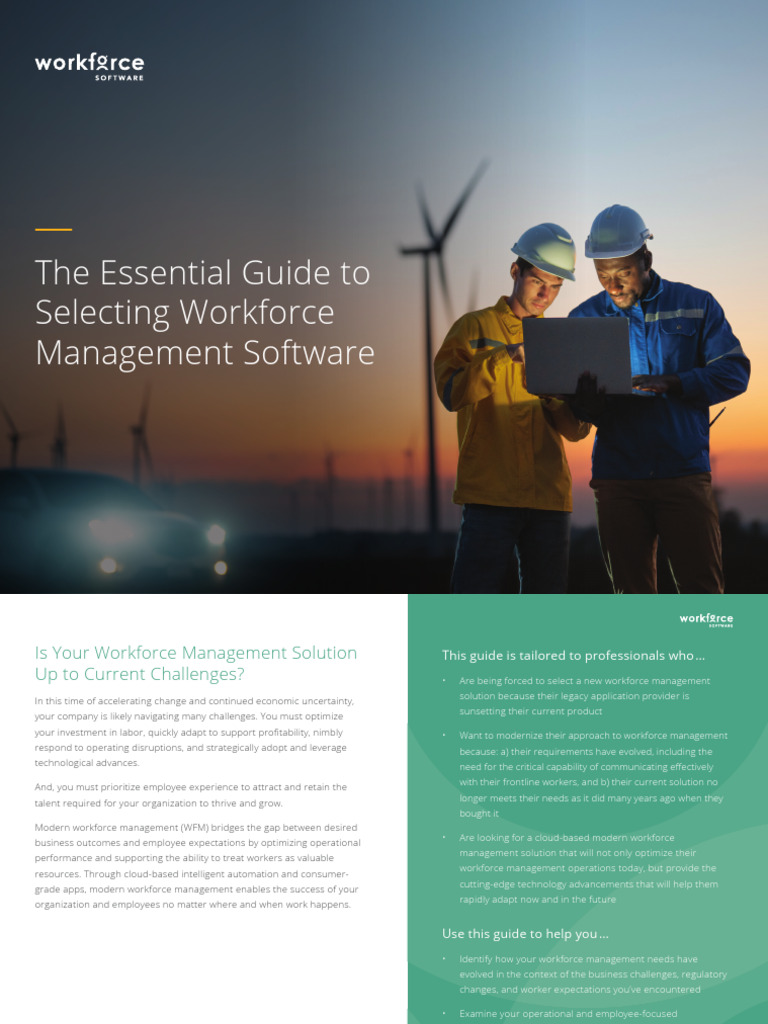The width and height of the screenshot is (768, 1024).
Task: Click the small workforce logo on the green panel
Action: point(706,620)
